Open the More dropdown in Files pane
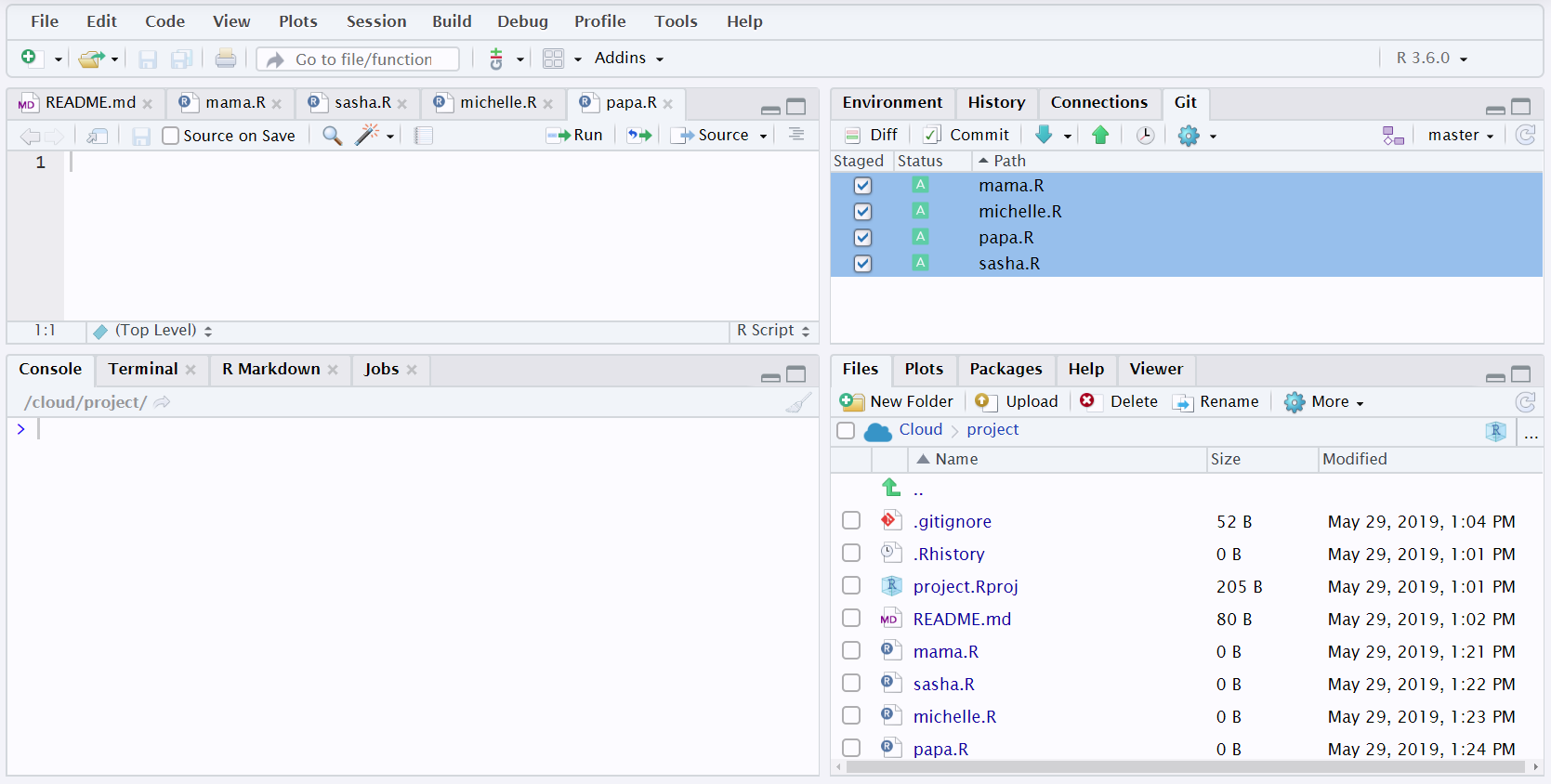 tap(1324, 401)
